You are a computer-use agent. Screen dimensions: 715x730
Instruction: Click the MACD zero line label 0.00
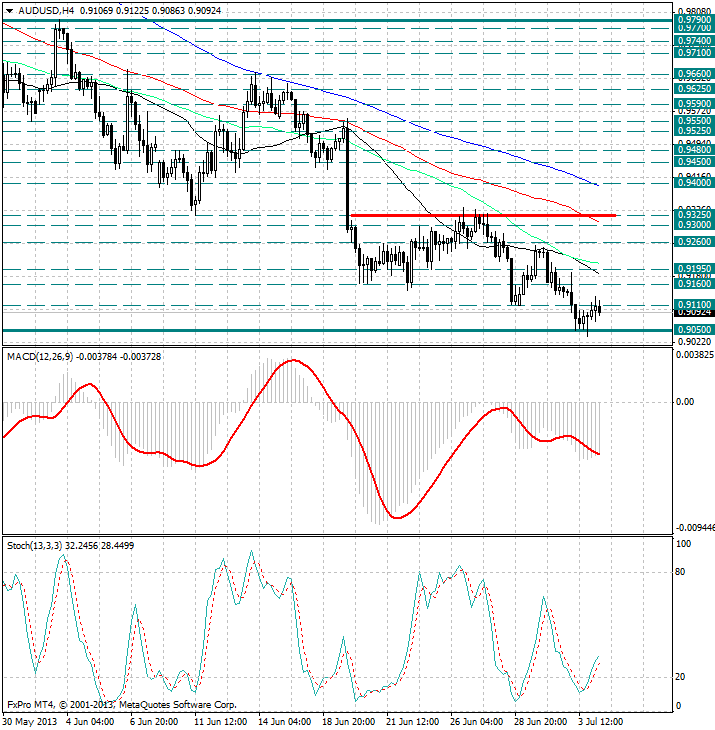click(685, 402)
